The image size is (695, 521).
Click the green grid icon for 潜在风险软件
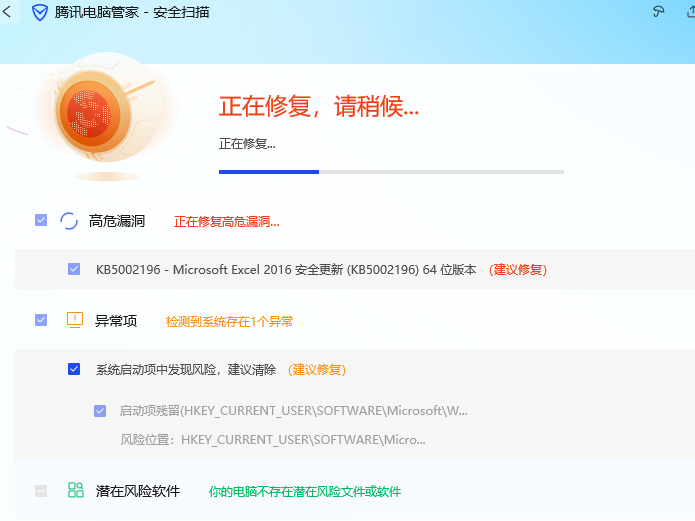(76, 490)
